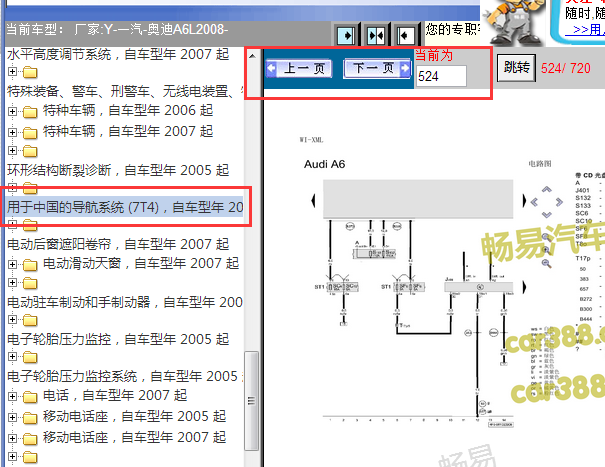Viewport: 605px width, 467px height.
Task: Select 电话，自车型年 2007 起
Action: (115, 396)
